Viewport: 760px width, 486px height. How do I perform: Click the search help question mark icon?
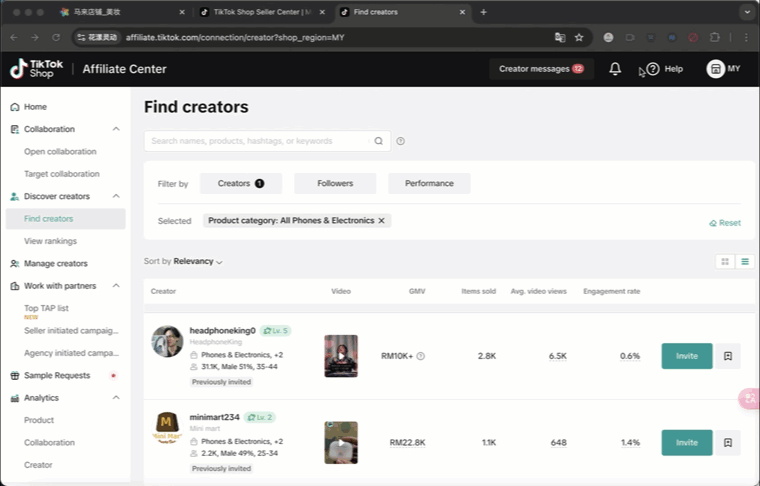401,141
